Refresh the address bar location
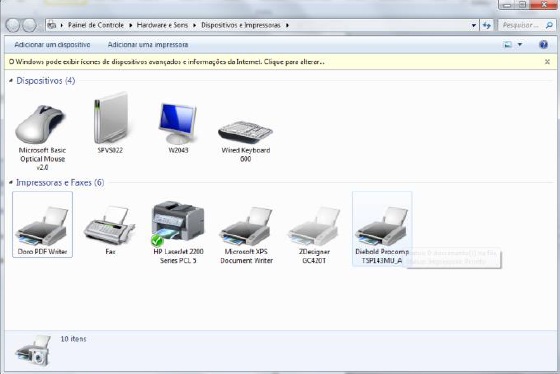 486,25
